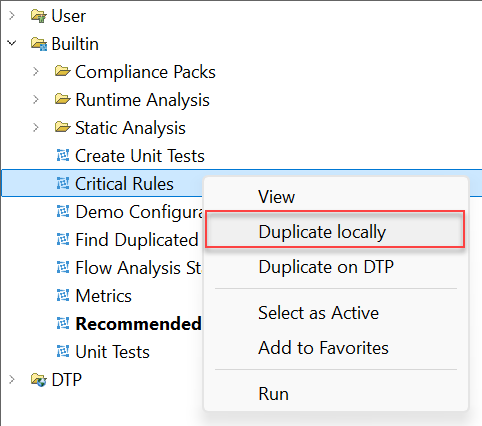Screen dimensions: 482x426
Task: Expand the Static Analysis folder
Action: coord(36,127)
